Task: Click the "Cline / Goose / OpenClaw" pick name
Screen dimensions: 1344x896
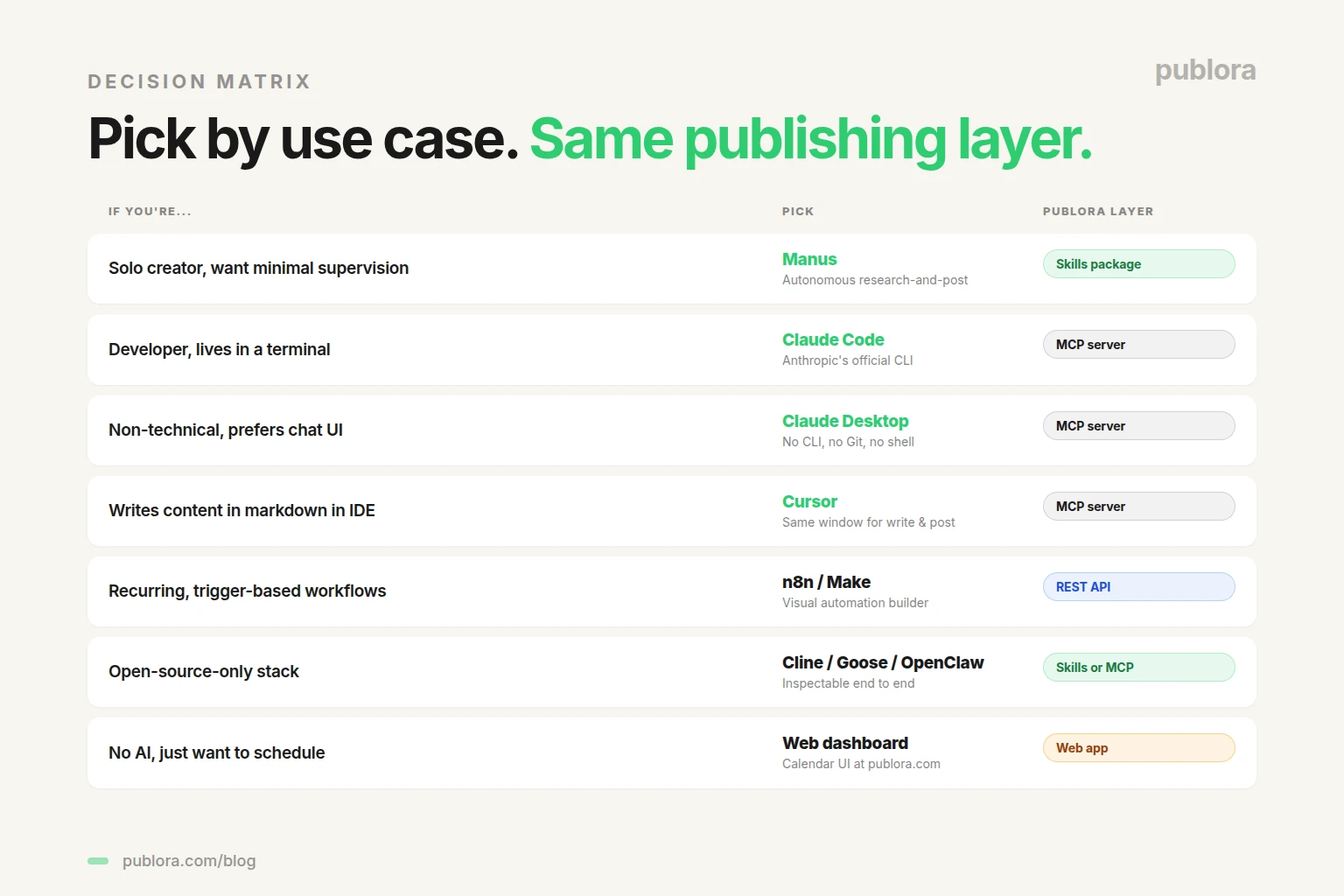Action: [x=883, y=662]
